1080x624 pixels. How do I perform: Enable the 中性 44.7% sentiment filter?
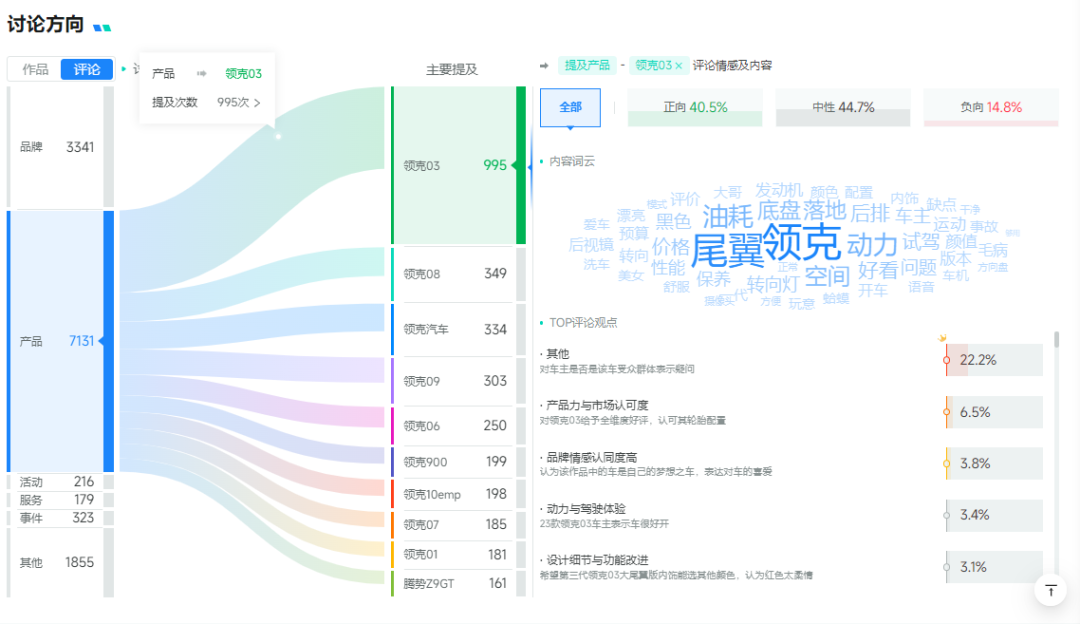coord(843,105)
